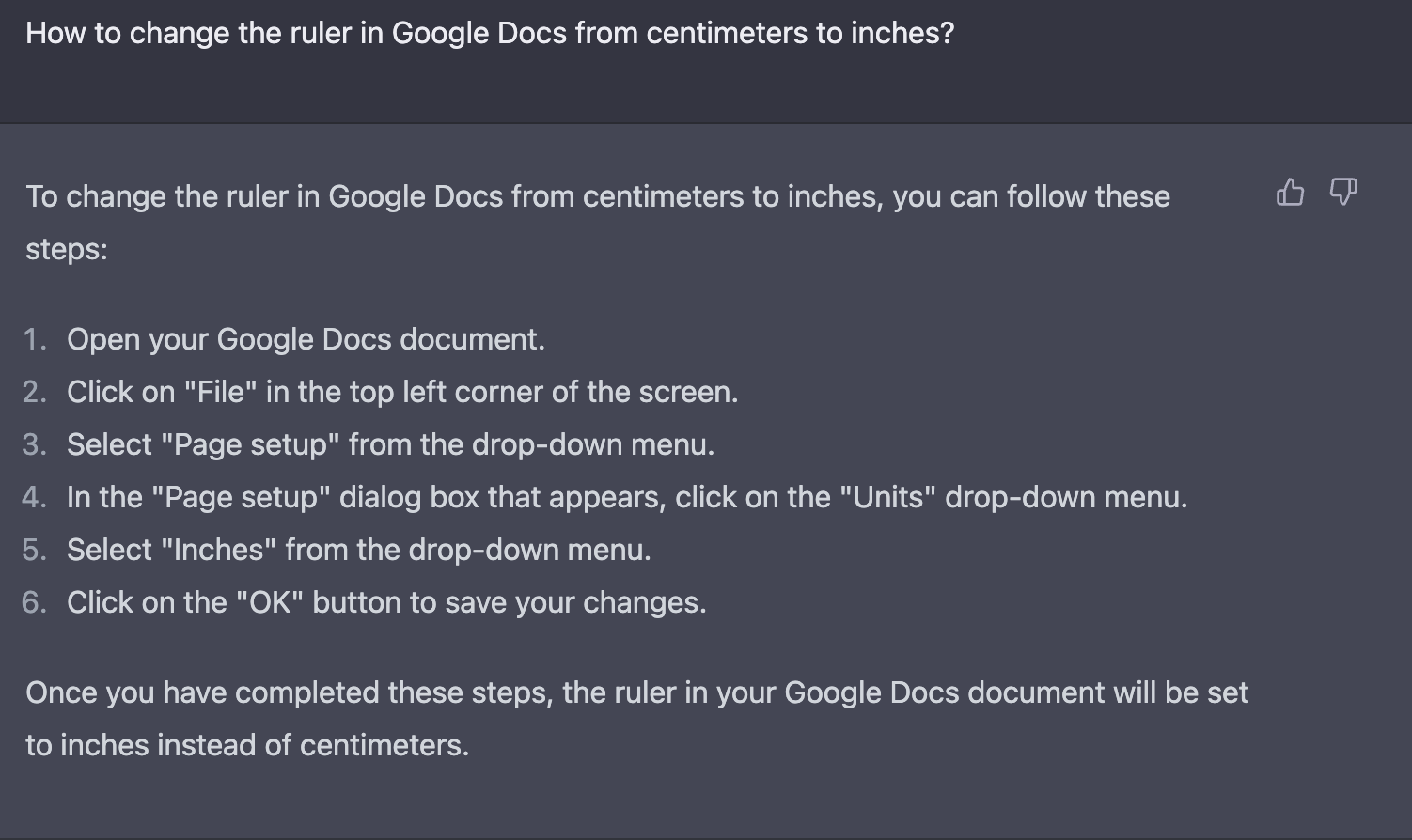This screenshot has height=840, width=1412.
Task: Click step 4 about the "Units" drop-down menu
Action: [627, 497]
